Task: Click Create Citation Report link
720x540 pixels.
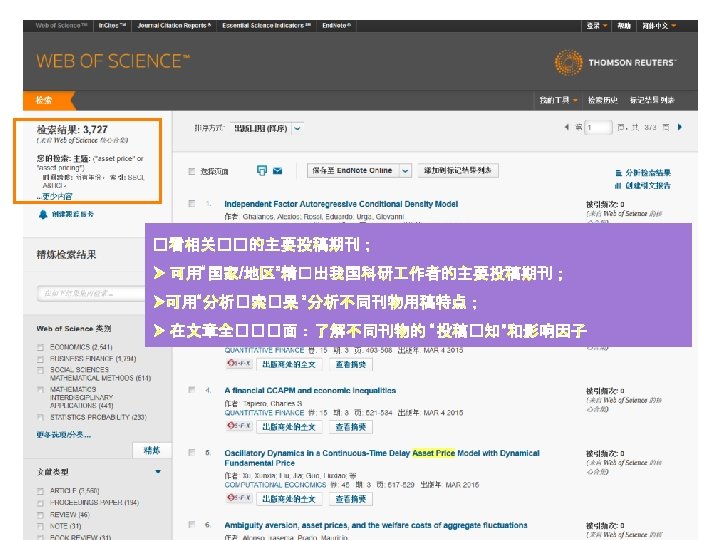Action: click(x=648, y=186)
